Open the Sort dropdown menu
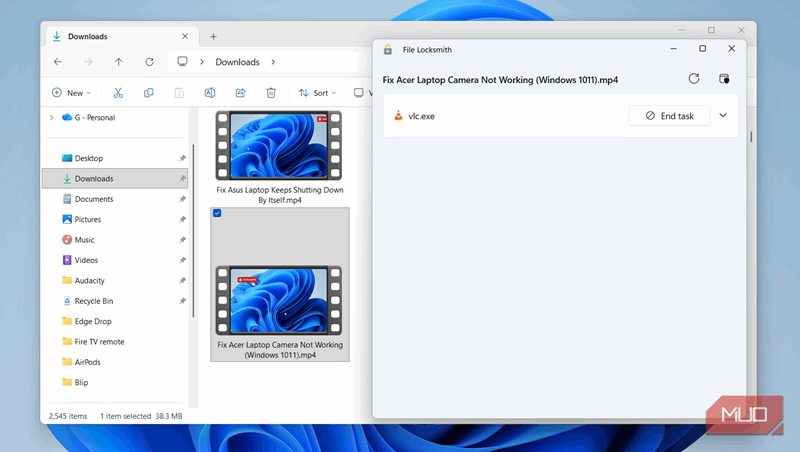Screen dimensions: 800x452 319,93
